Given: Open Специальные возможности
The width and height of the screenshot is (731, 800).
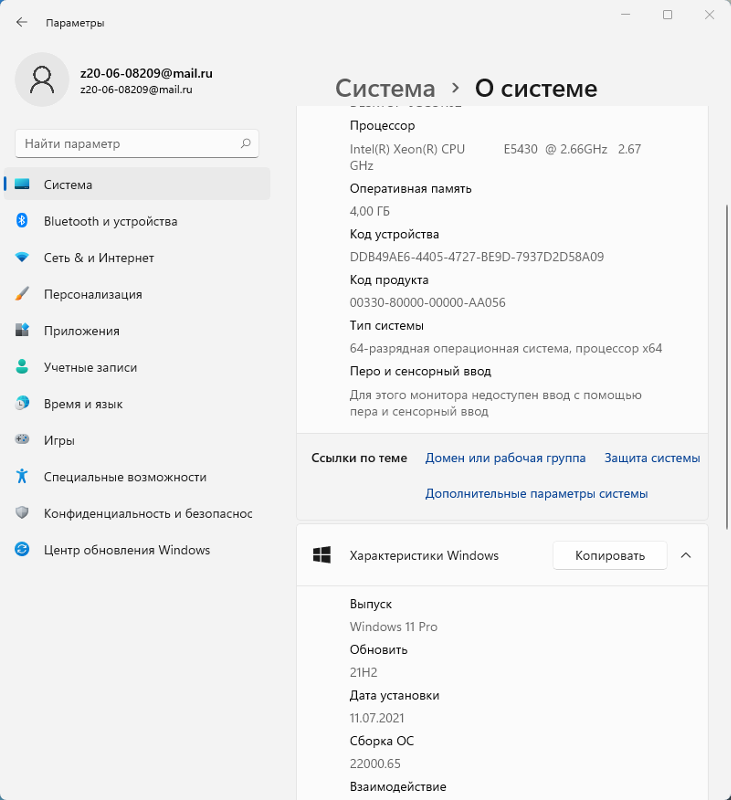Looking at the screenshot, I should coord(137,477).
